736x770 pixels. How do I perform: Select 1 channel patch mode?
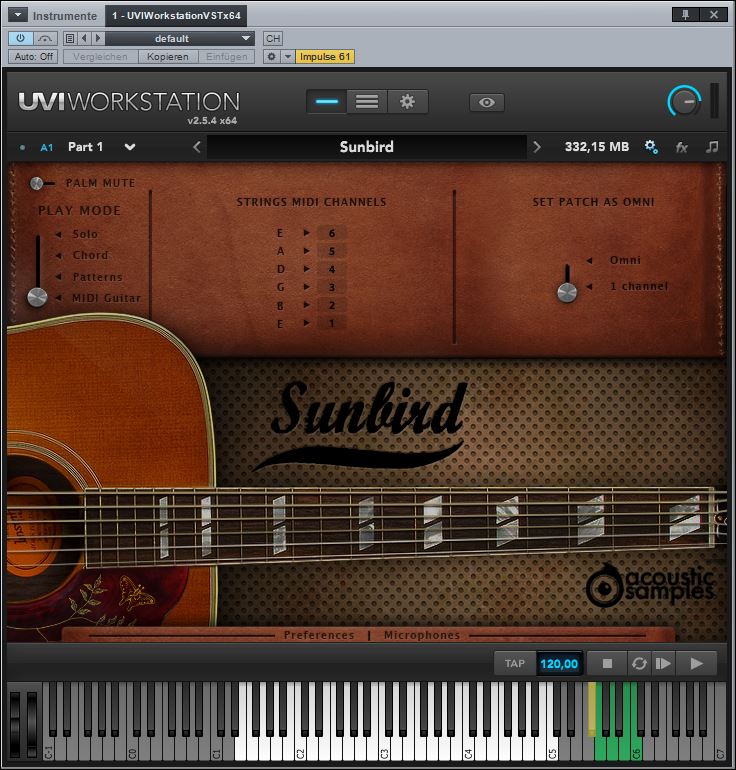coord(639,286)
